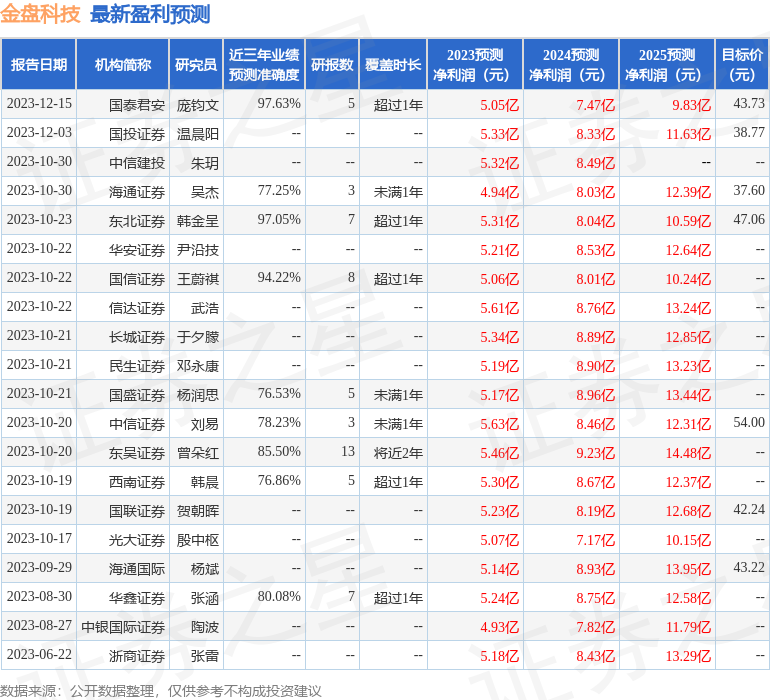
Task: Click 2025 forecast 12.64亿
Action: (688, 250)
